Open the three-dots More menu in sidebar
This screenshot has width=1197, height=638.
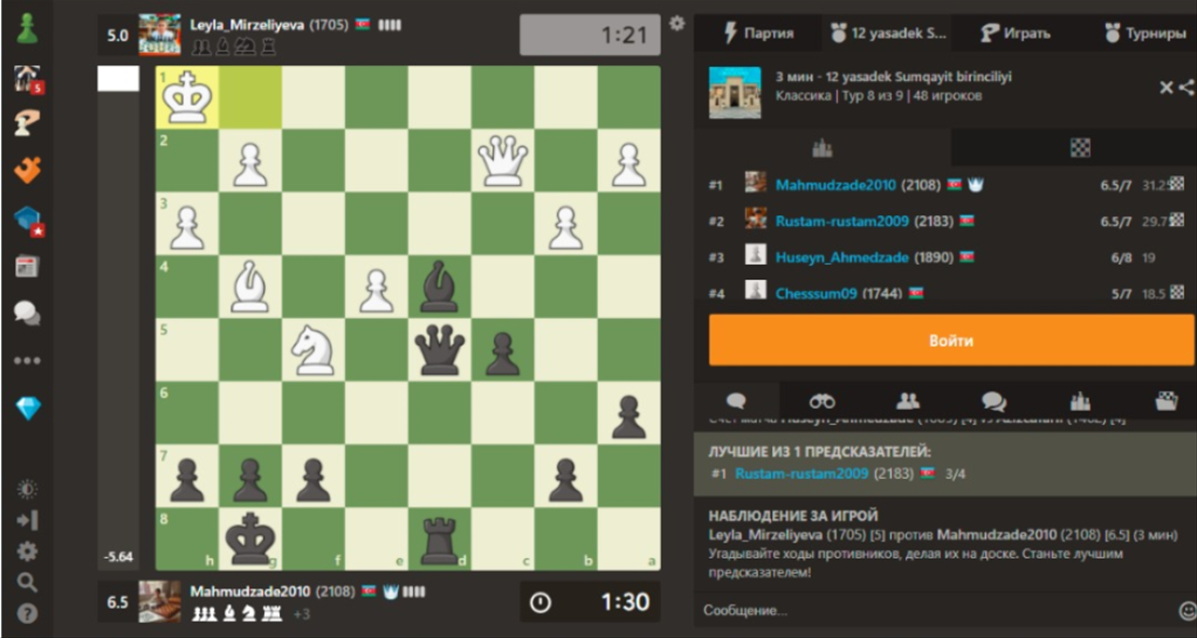tap(27, 360)
